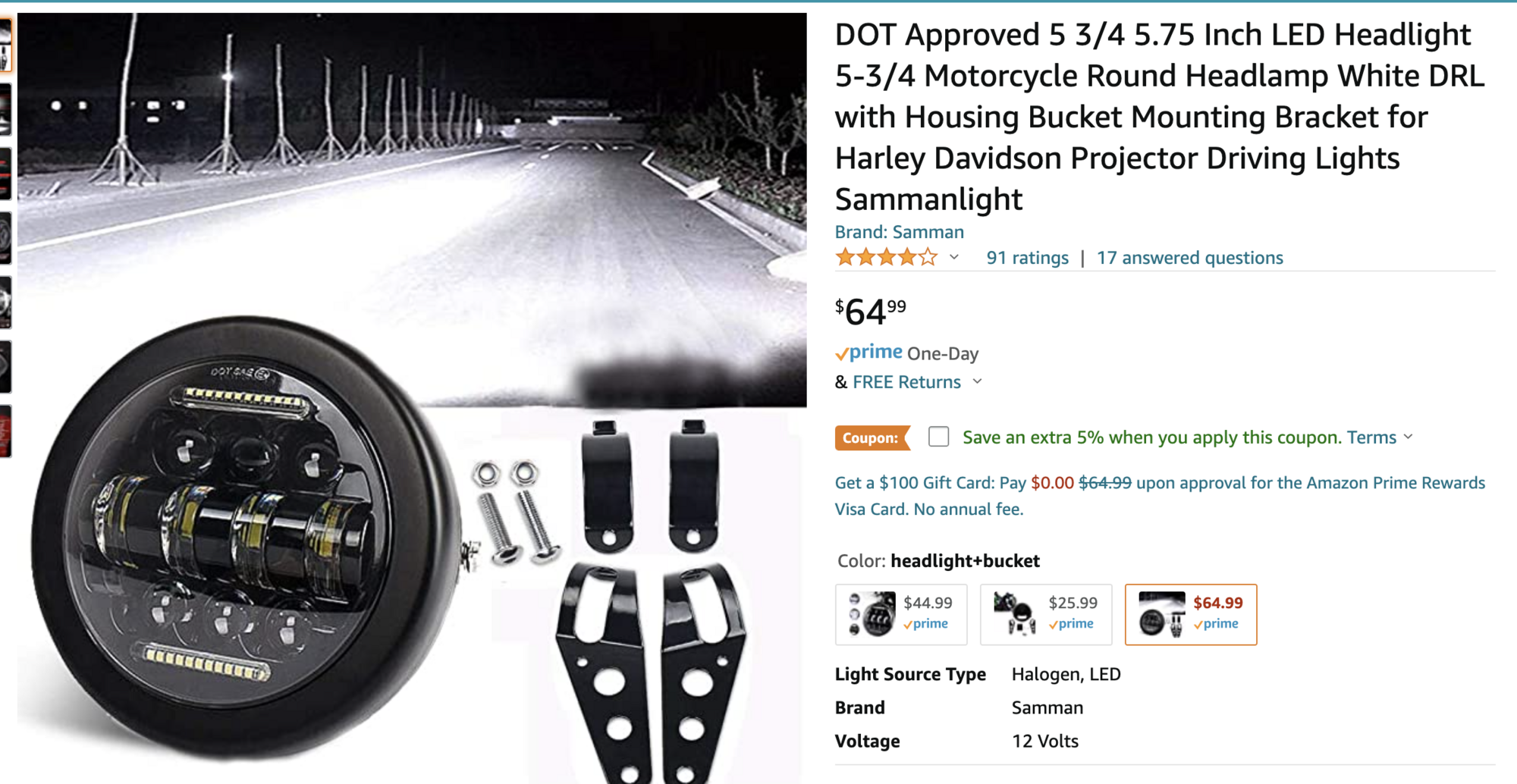Expand the coupon Terms chevron

pyautogui.click(x=1409, y=437)
